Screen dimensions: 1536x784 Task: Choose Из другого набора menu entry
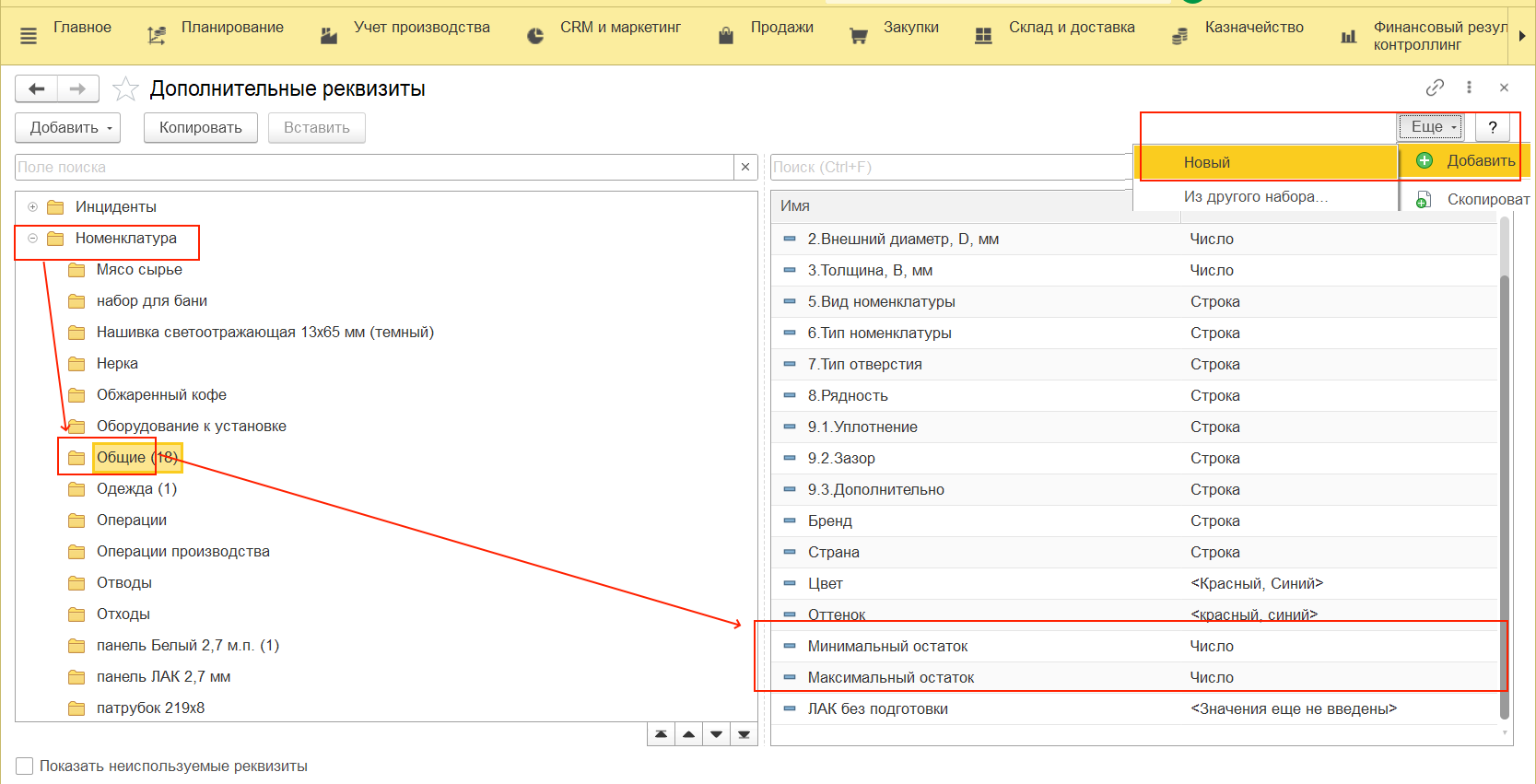[1255, 196]
